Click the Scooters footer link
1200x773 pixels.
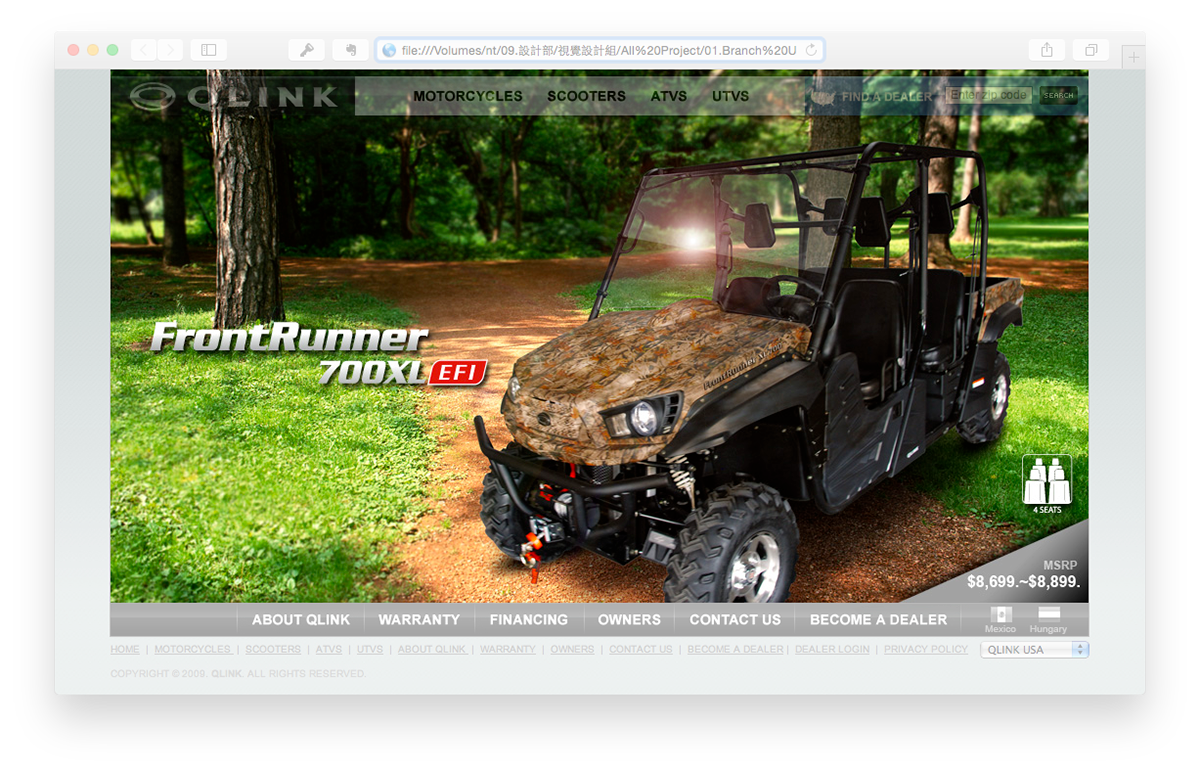(x=273, y=649)
